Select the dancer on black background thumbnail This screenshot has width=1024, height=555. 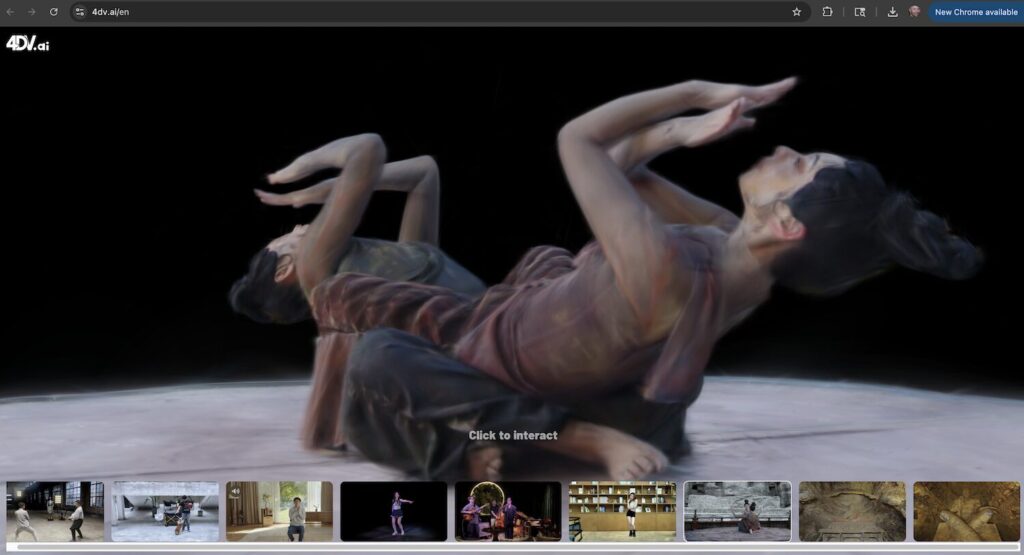394,511
